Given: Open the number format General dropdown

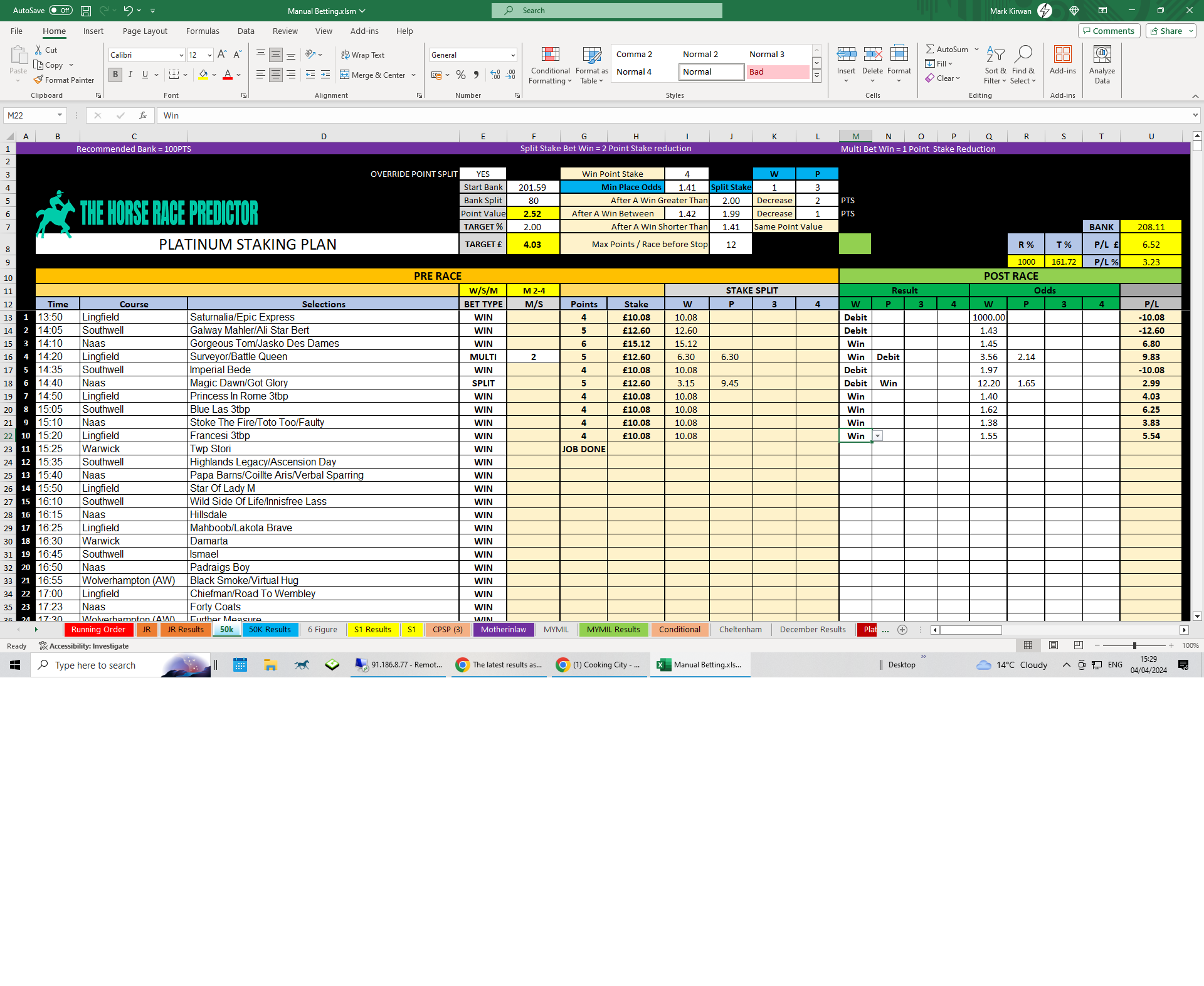Looking at the screenshot, I should click(x=513, y=55).
